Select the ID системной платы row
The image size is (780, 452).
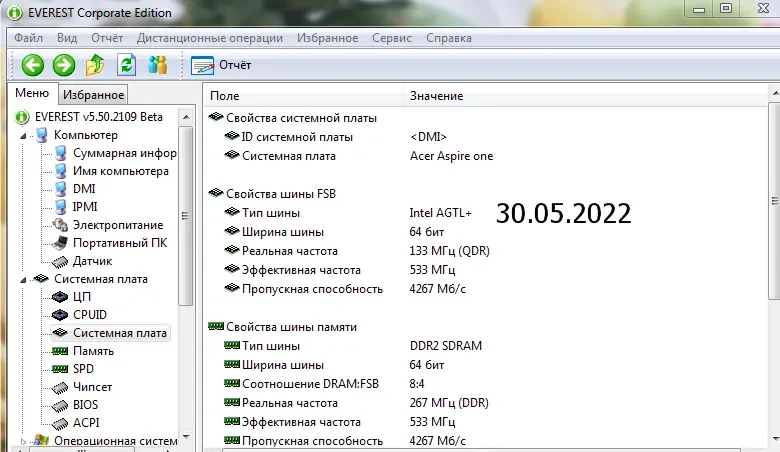click(297, 137)
